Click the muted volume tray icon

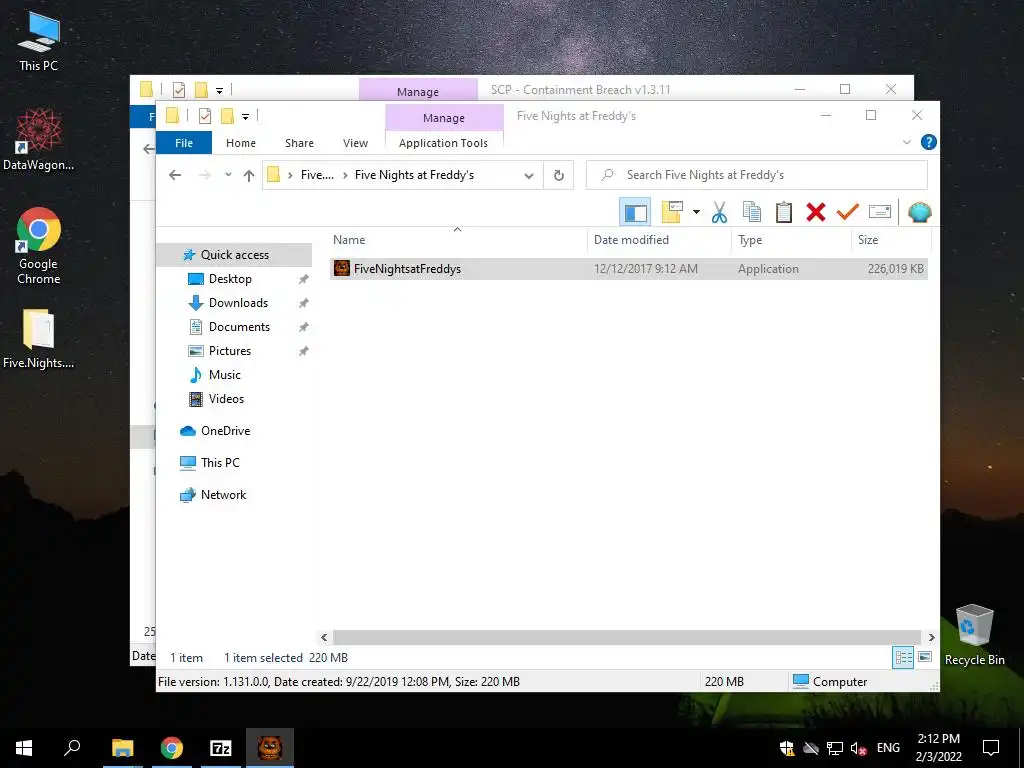point(858,748)
